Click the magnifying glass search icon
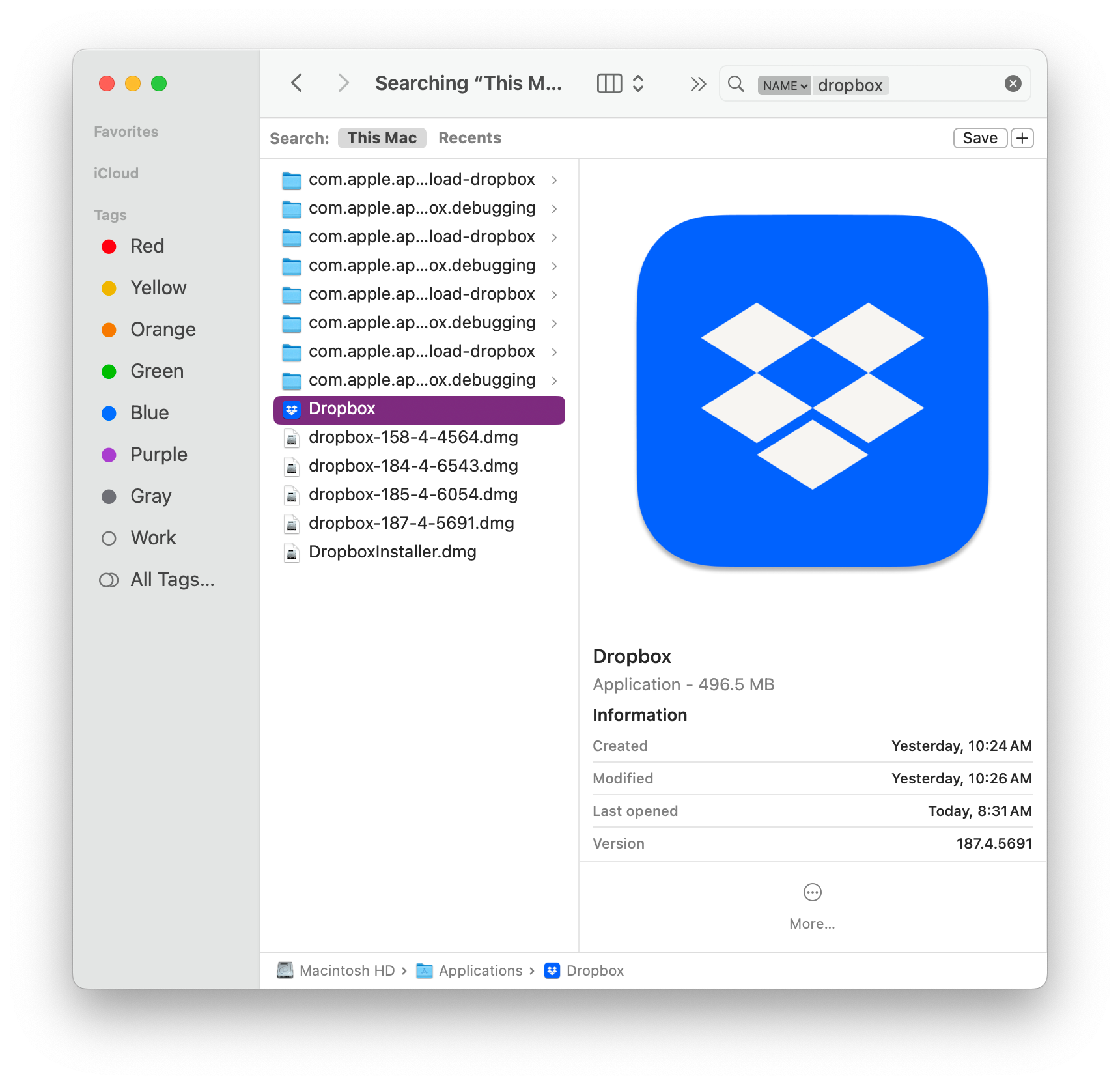Viewport: 1120px width, 1085px height. pos(736,84)
